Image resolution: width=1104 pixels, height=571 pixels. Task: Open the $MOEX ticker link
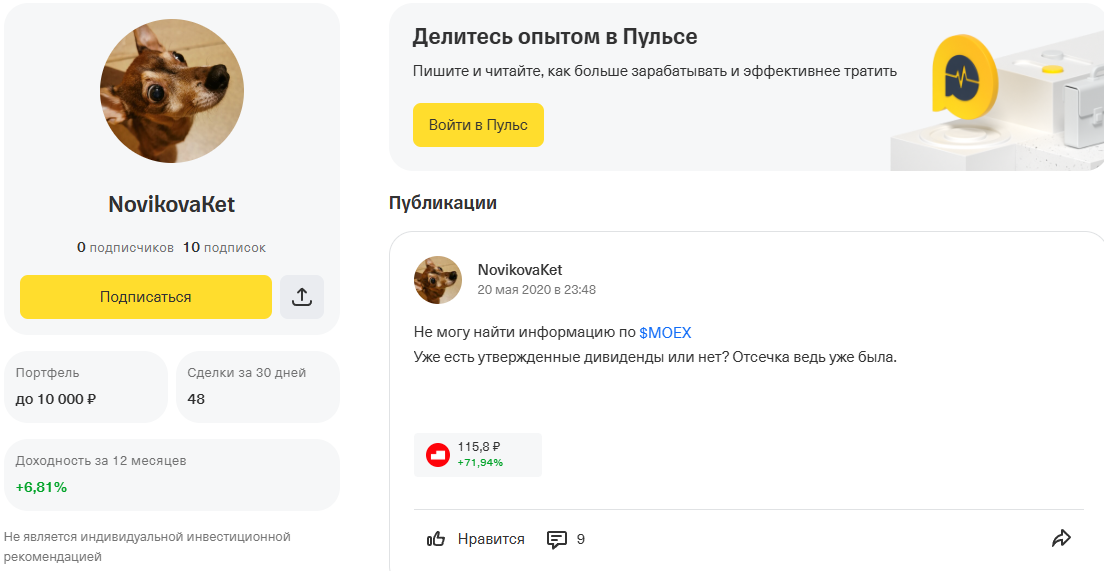point(665,332)
